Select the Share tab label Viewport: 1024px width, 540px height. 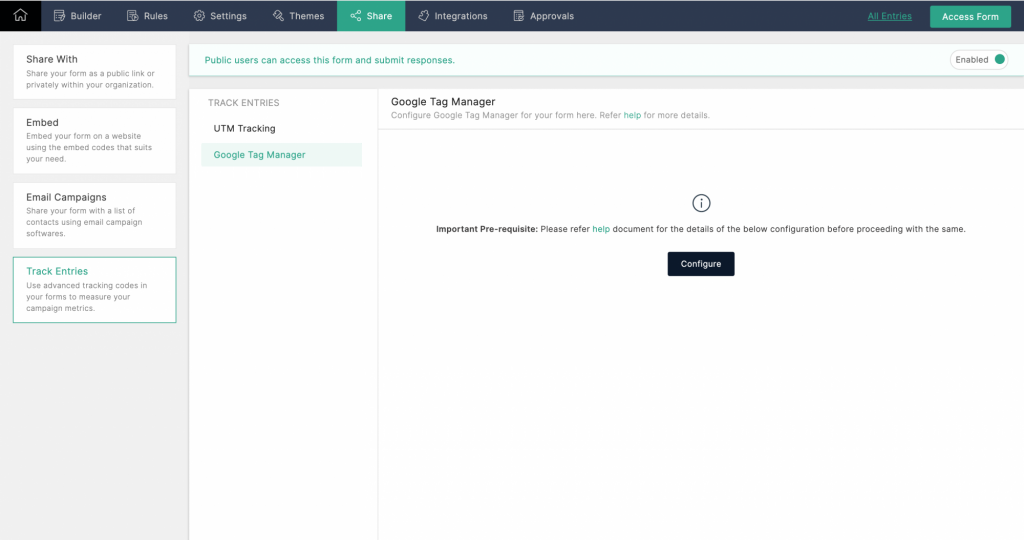[x=379, y=16]
